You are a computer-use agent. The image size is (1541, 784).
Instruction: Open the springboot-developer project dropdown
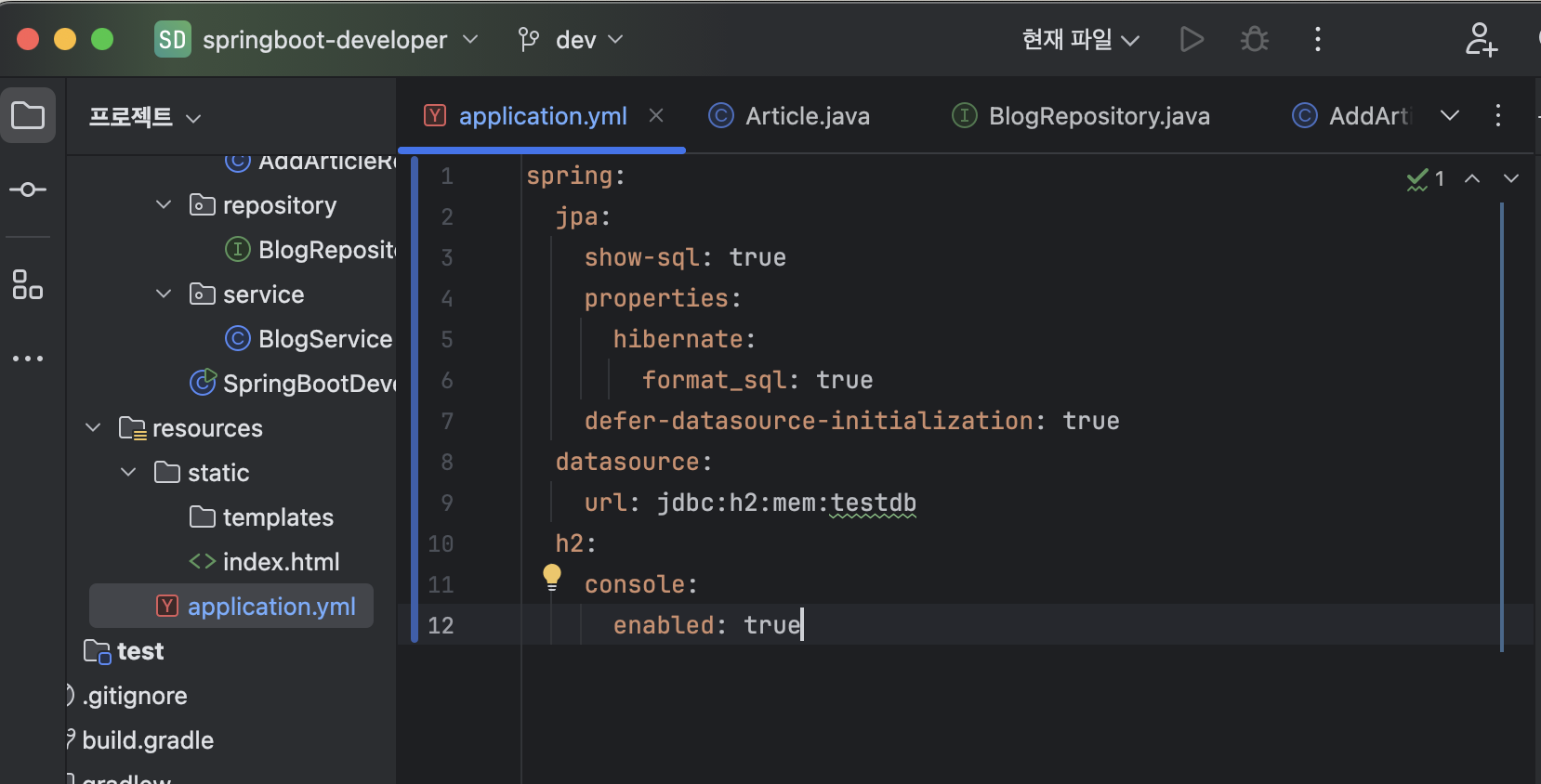click(x=340, y=39)
